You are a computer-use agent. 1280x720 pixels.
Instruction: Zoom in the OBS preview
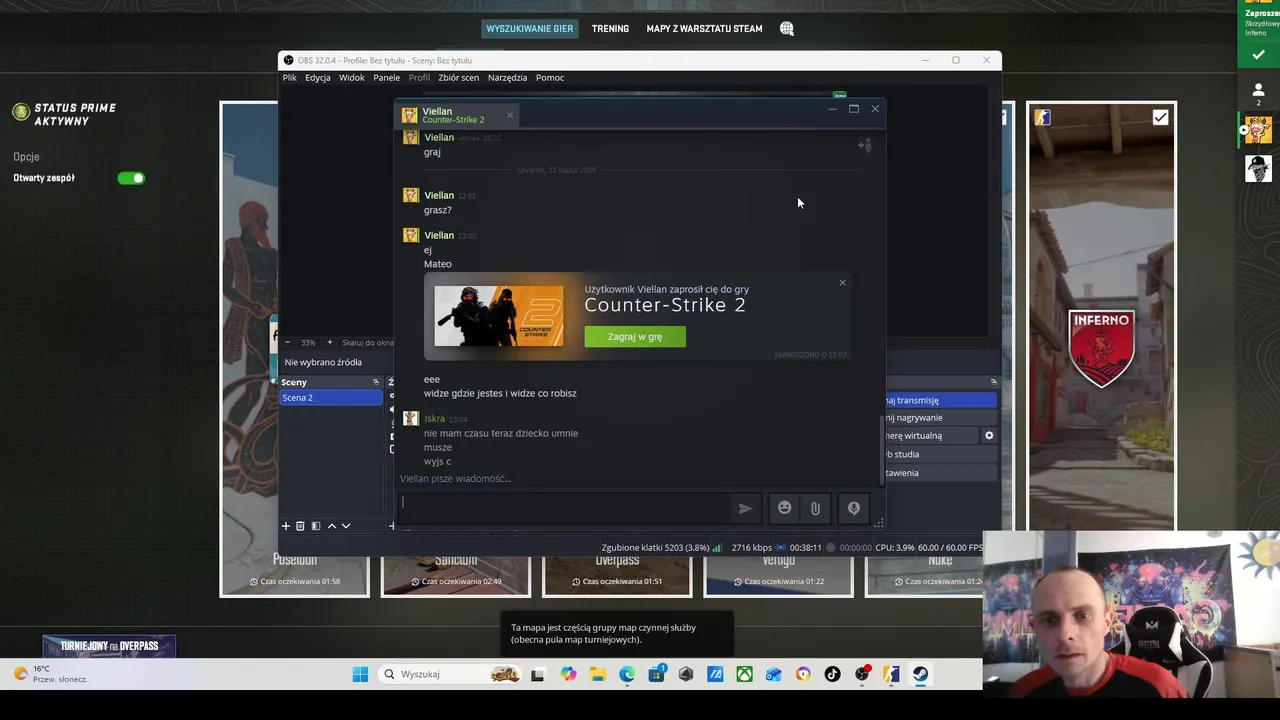point(329,342)
